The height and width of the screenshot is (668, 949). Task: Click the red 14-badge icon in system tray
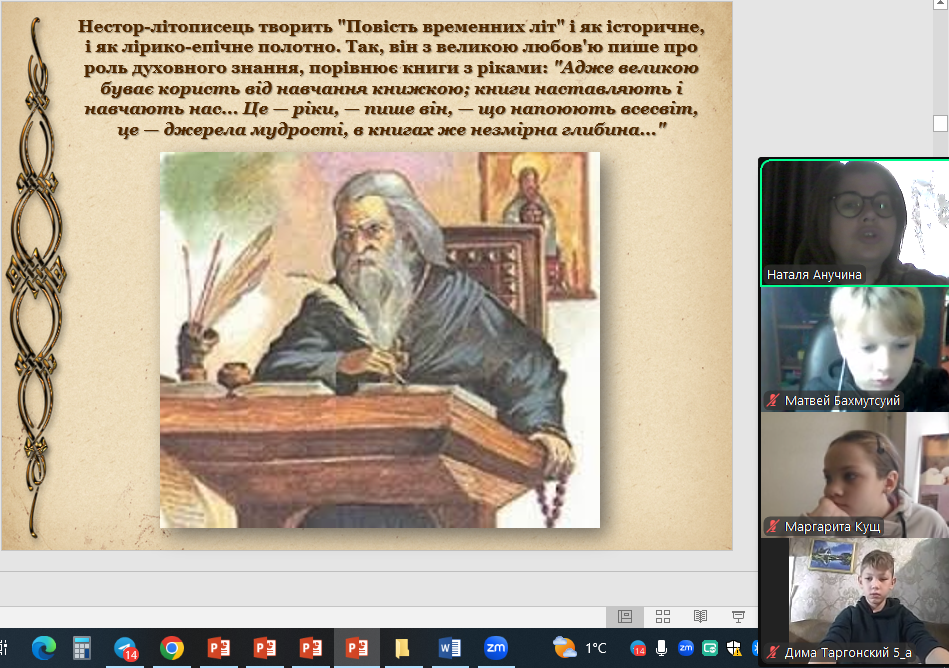(x=638, y=649)
